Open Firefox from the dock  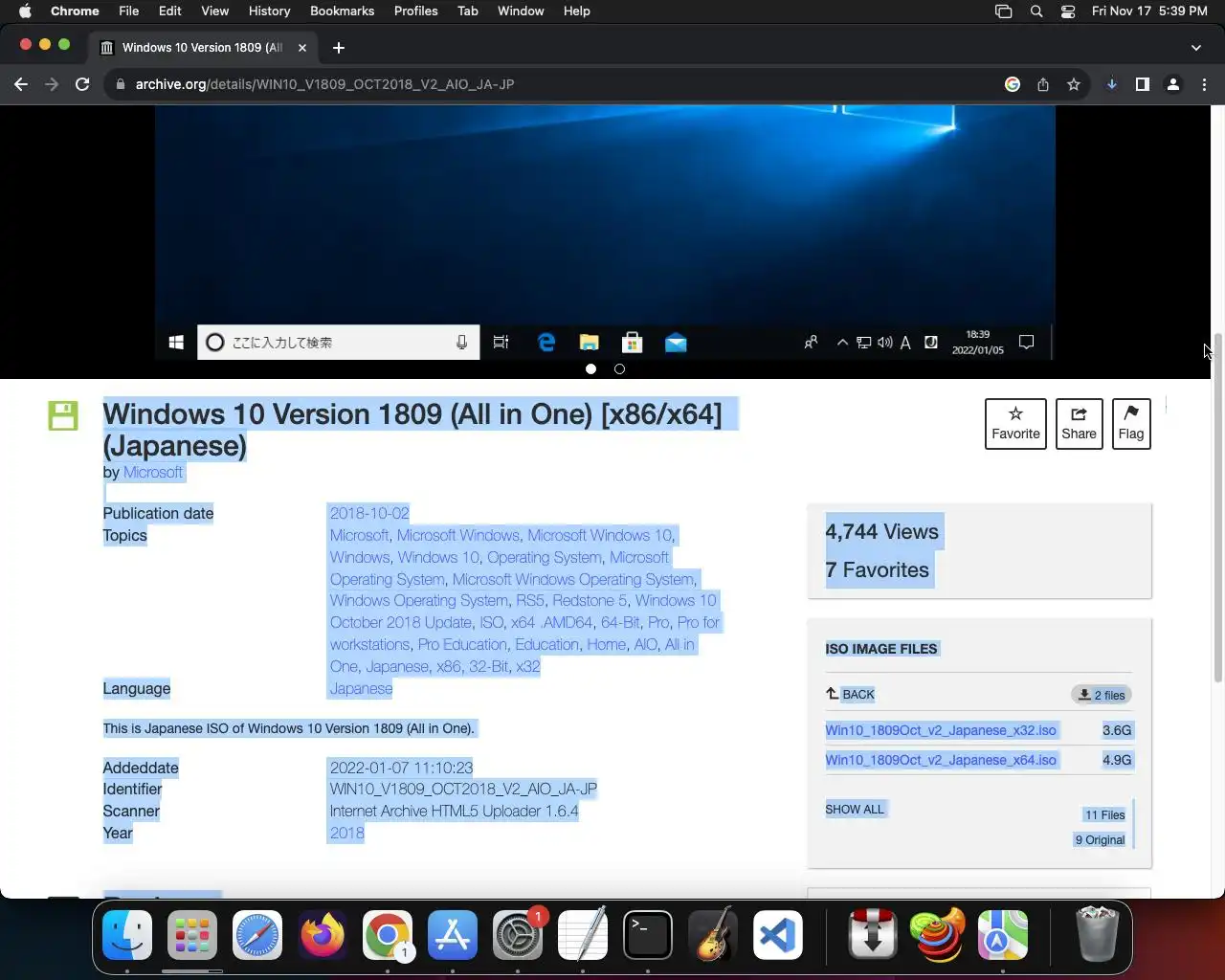tap(323, 934)
